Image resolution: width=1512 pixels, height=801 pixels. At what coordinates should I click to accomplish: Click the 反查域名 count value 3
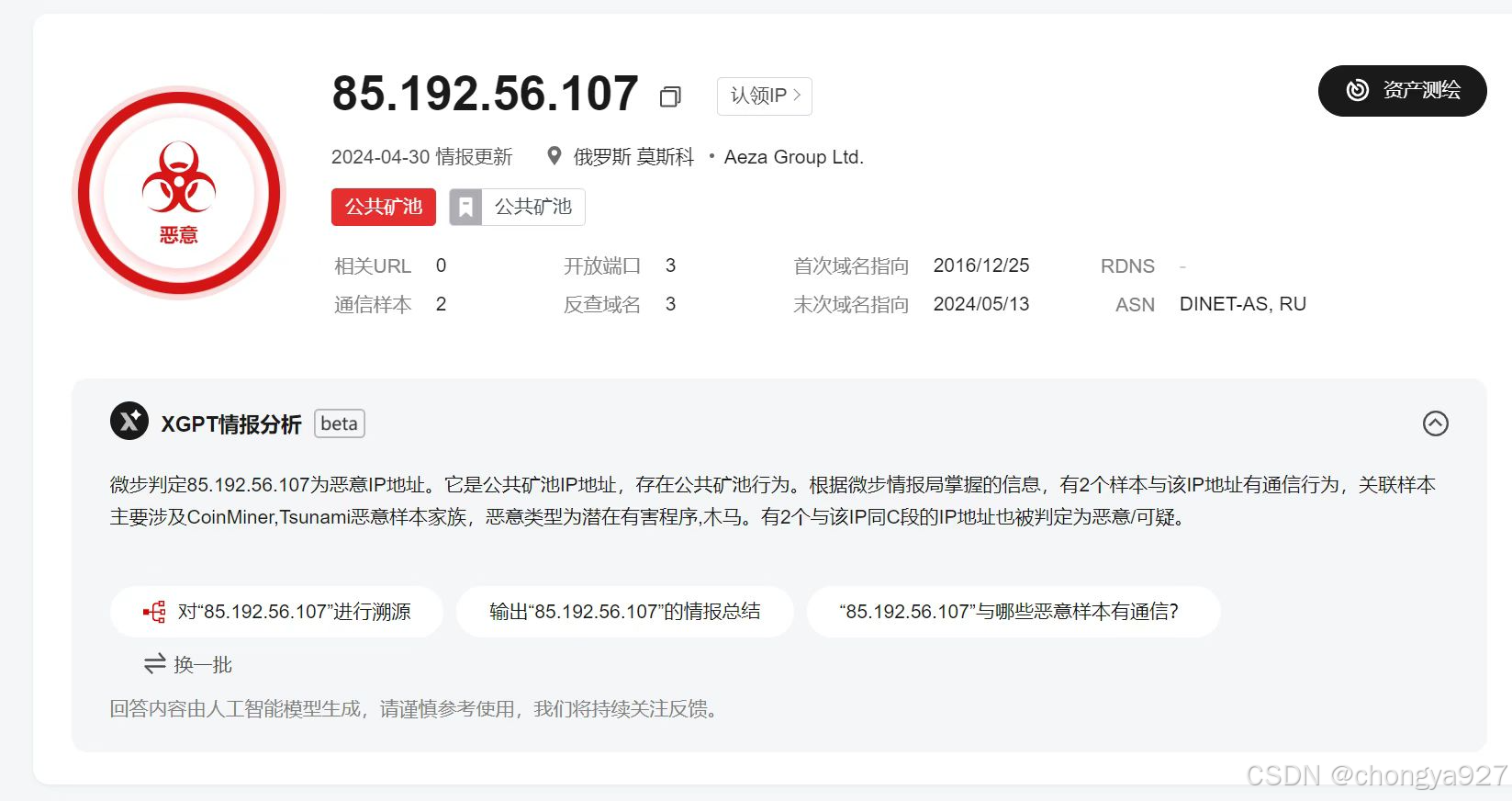click(670, 304)
